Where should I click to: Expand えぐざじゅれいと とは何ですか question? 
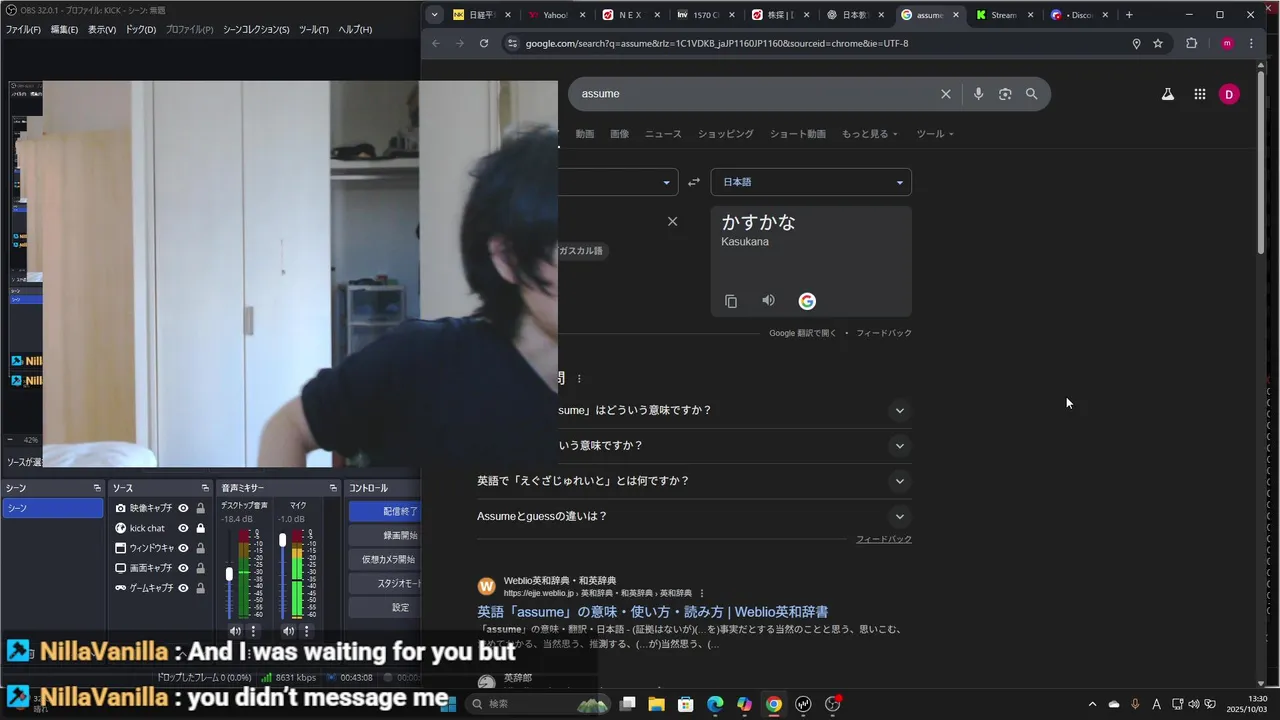899,481
